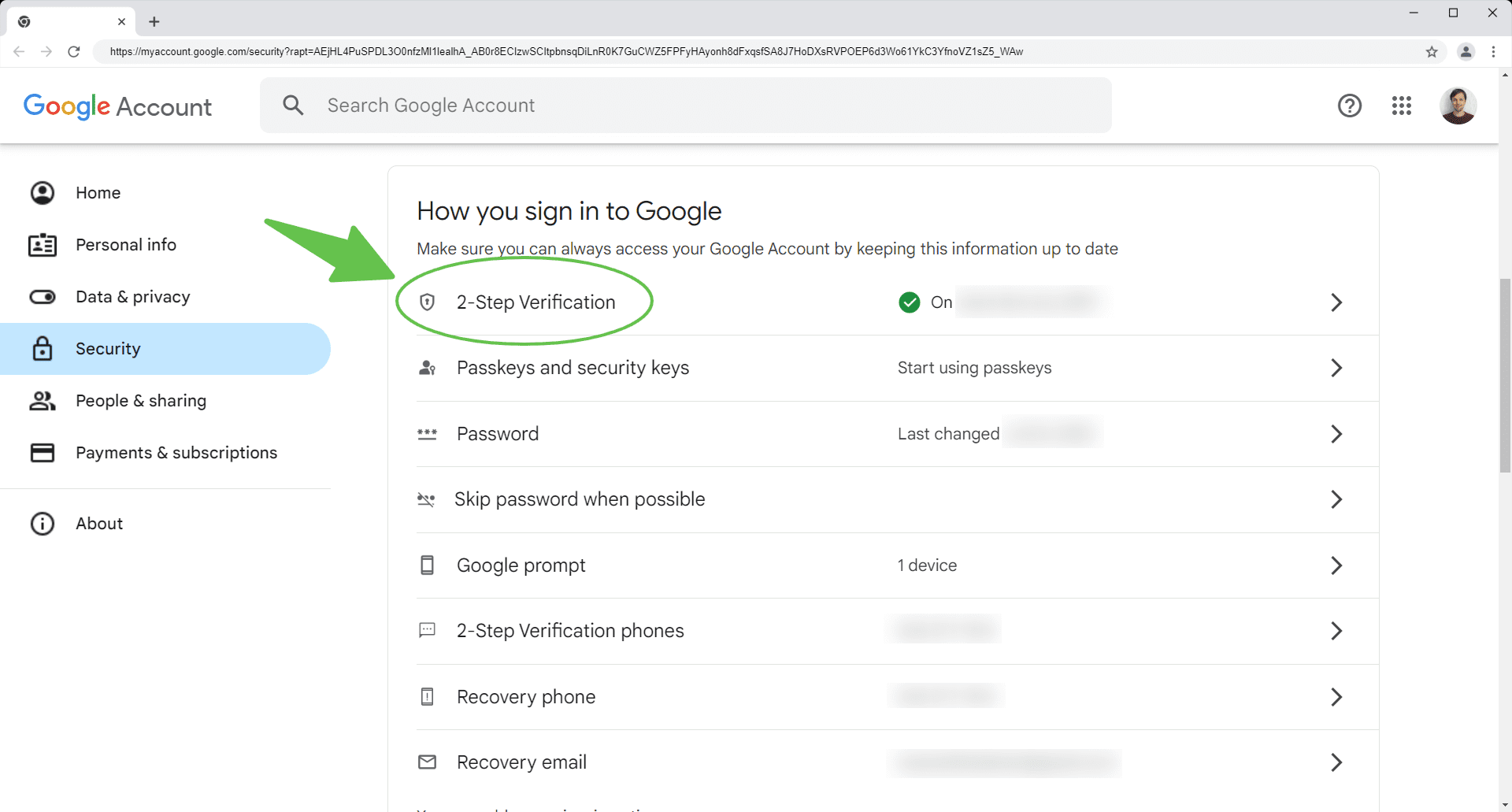1512x812 pixels.
Task: Expand the Google prompt row chevron
Action: [x=1336, y=565]
